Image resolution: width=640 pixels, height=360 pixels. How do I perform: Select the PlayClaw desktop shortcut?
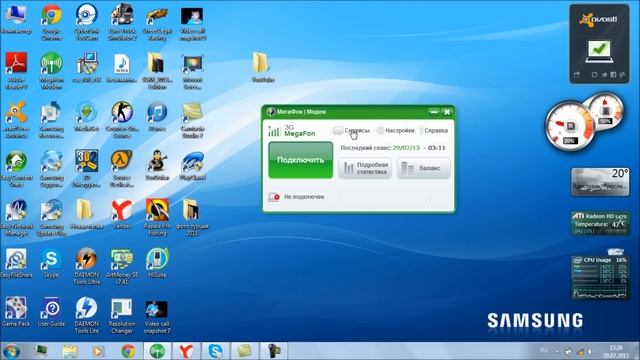click(x=192, y=165)
